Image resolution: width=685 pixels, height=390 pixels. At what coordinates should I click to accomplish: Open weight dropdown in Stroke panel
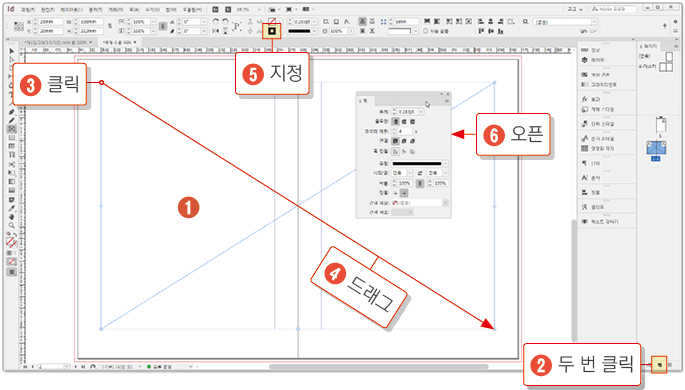coord(421,112)
